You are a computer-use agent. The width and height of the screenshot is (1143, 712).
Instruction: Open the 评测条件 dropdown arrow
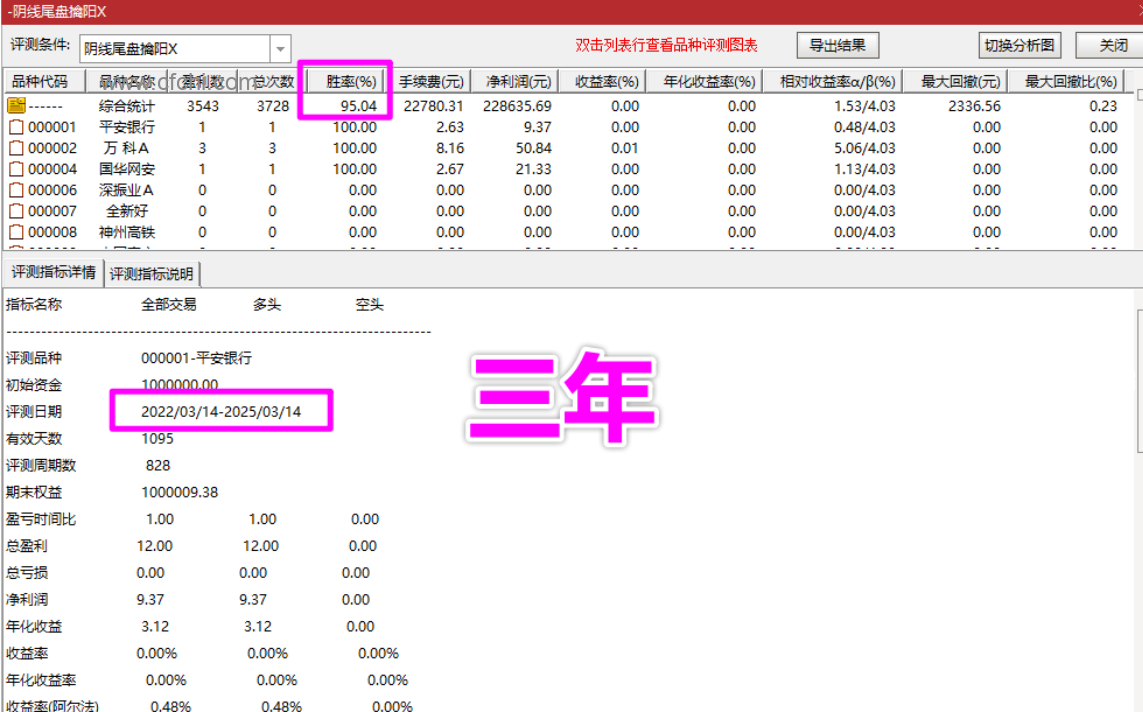(x=281, y=50)
